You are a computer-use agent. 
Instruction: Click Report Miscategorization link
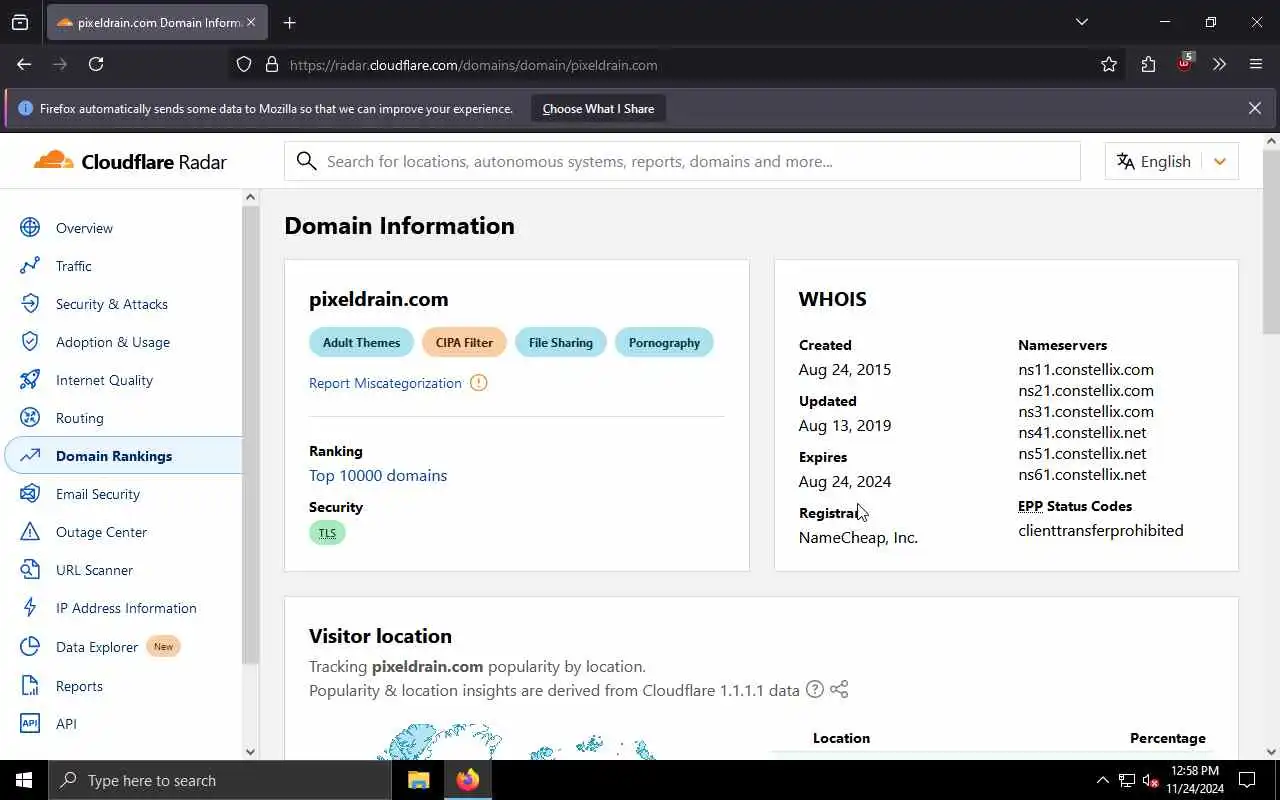[385, 383]
